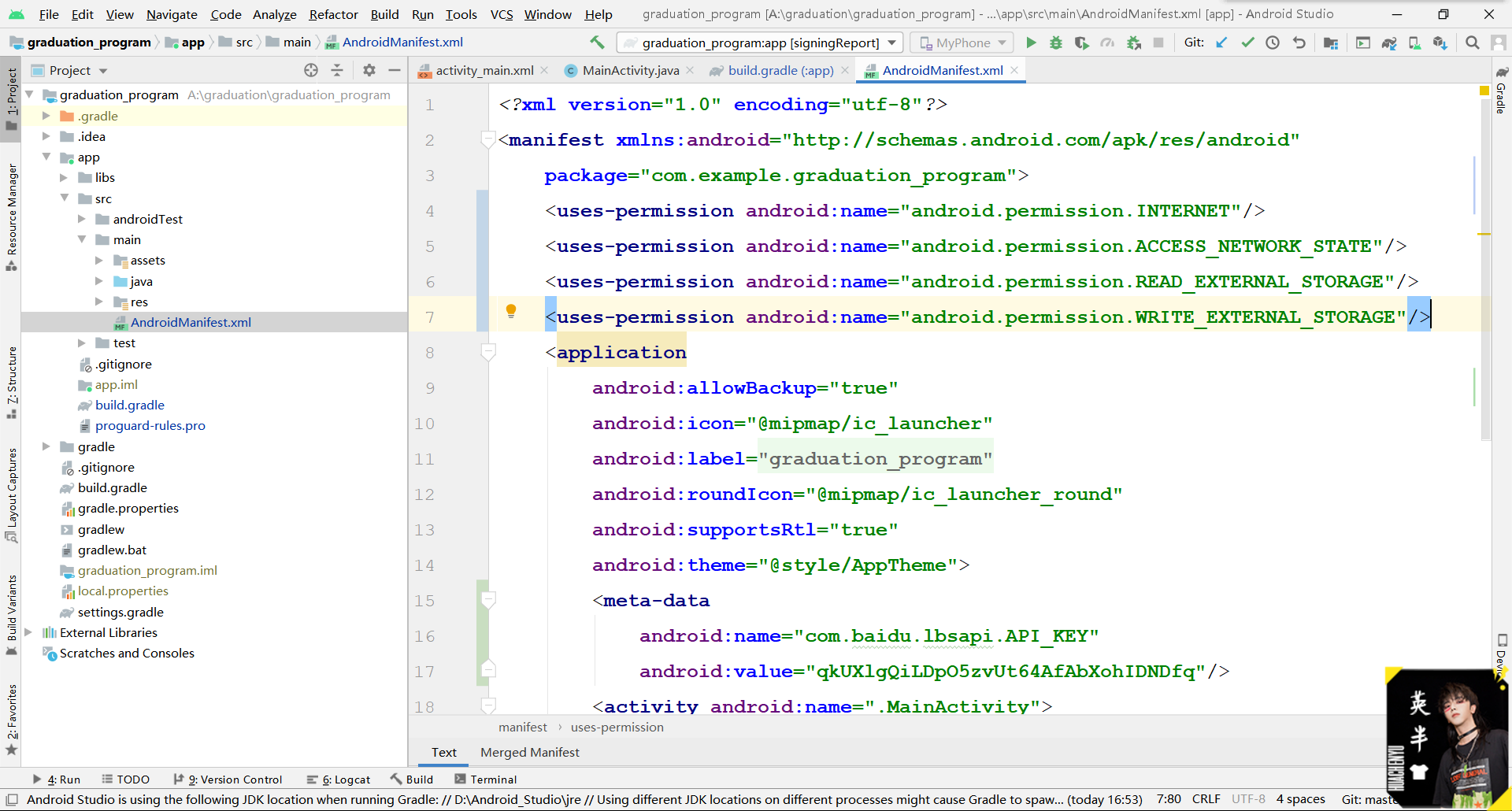The height and width of the screenshot is (811, 1512).
Task: Click Collapse All icon in Project panel
Action: point(337,70)
